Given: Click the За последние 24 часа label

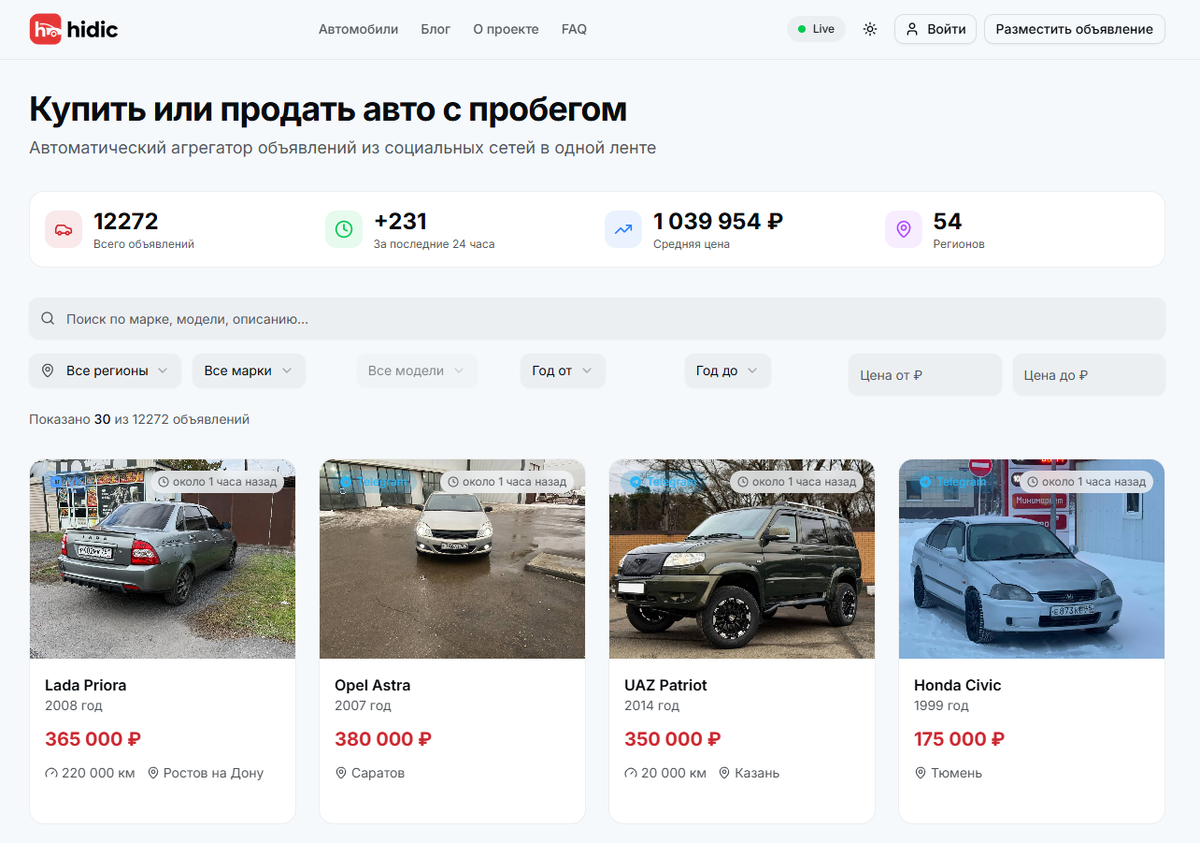Looking at the screenshot, I should 434,244.
